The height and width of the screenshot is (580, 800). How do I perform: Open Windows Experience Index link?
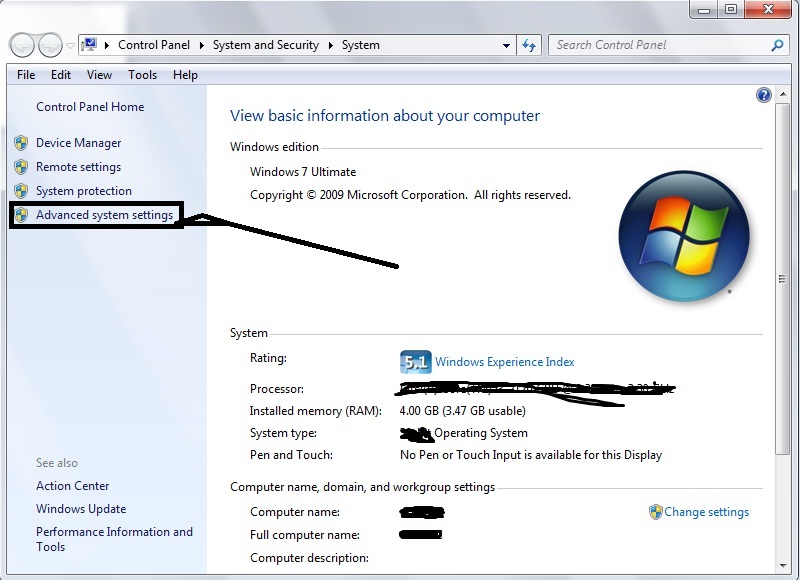505,362
